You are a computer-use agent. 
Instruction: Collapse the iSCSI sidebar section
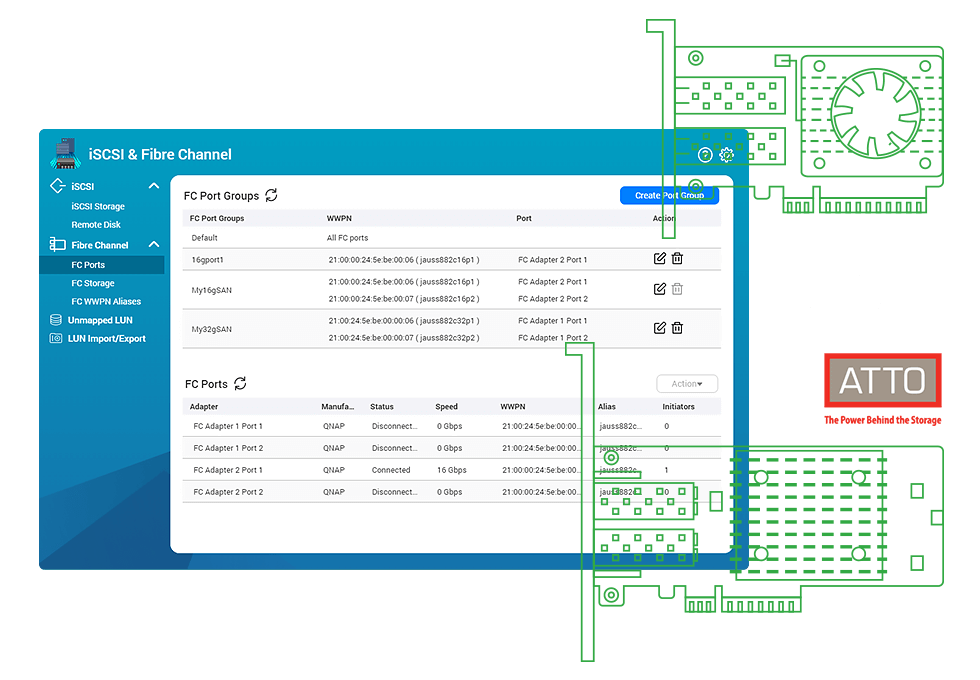pos(153,186)
